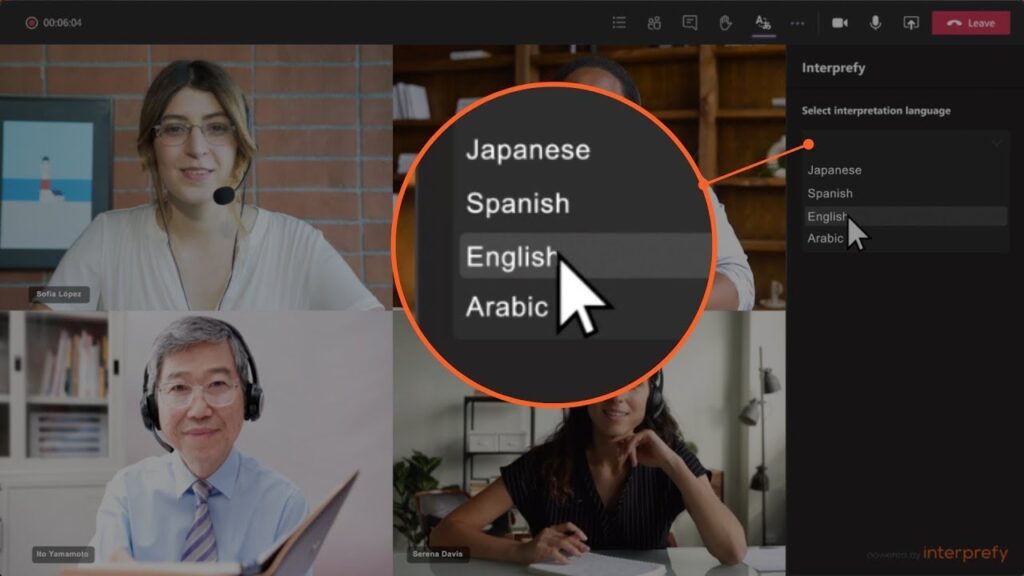Click the Interprefy language interpretation icon

[x=763, y=23]
